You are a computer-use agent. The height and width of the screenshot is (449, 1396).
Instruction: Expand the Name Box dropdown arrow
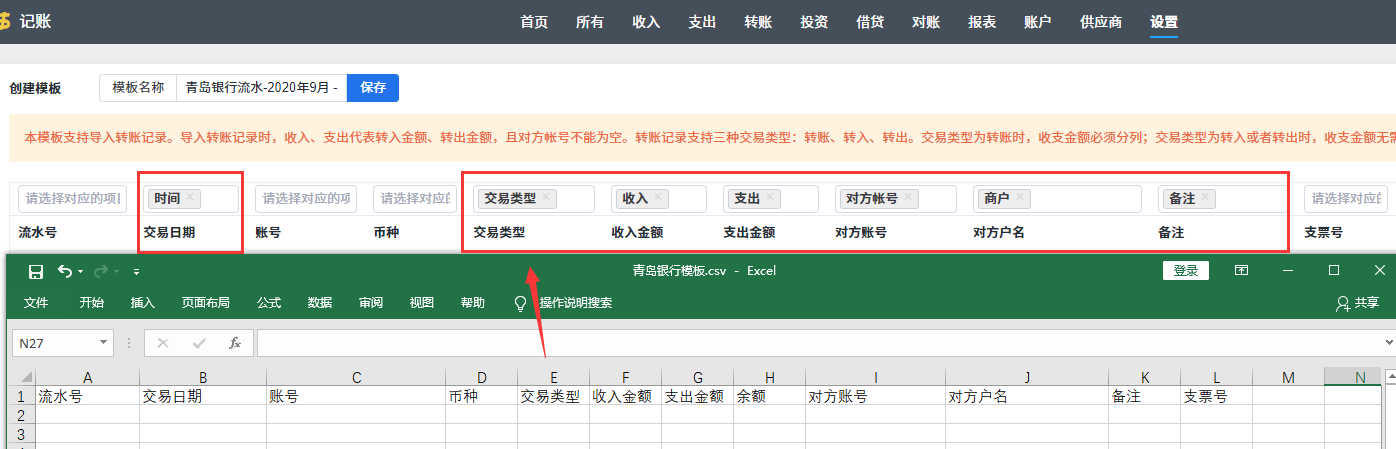click(103, 343)
